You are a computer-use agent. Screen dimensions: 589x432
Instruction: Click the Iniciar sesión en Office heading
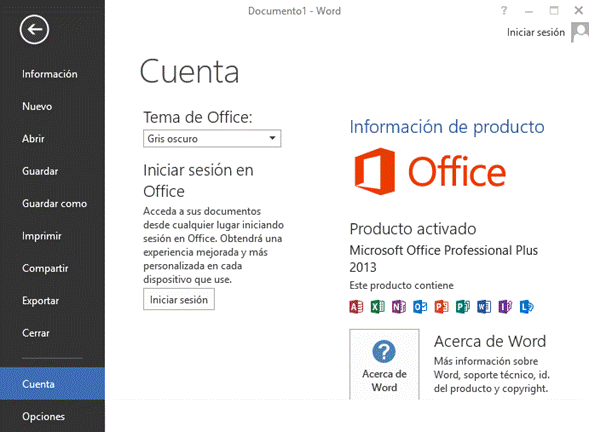click(x=198, y=181)
